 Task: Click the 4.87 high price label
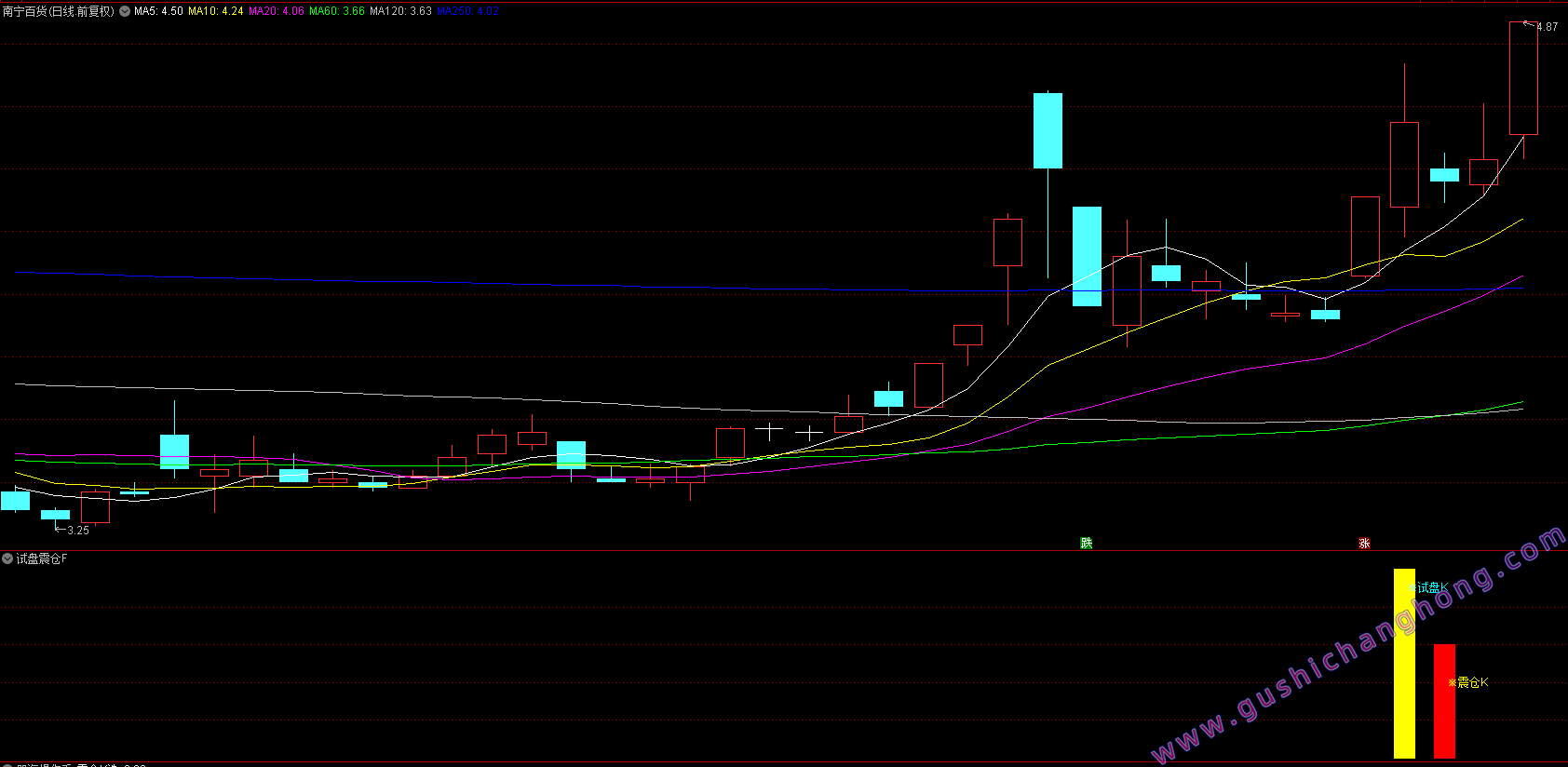(1547, 27)
